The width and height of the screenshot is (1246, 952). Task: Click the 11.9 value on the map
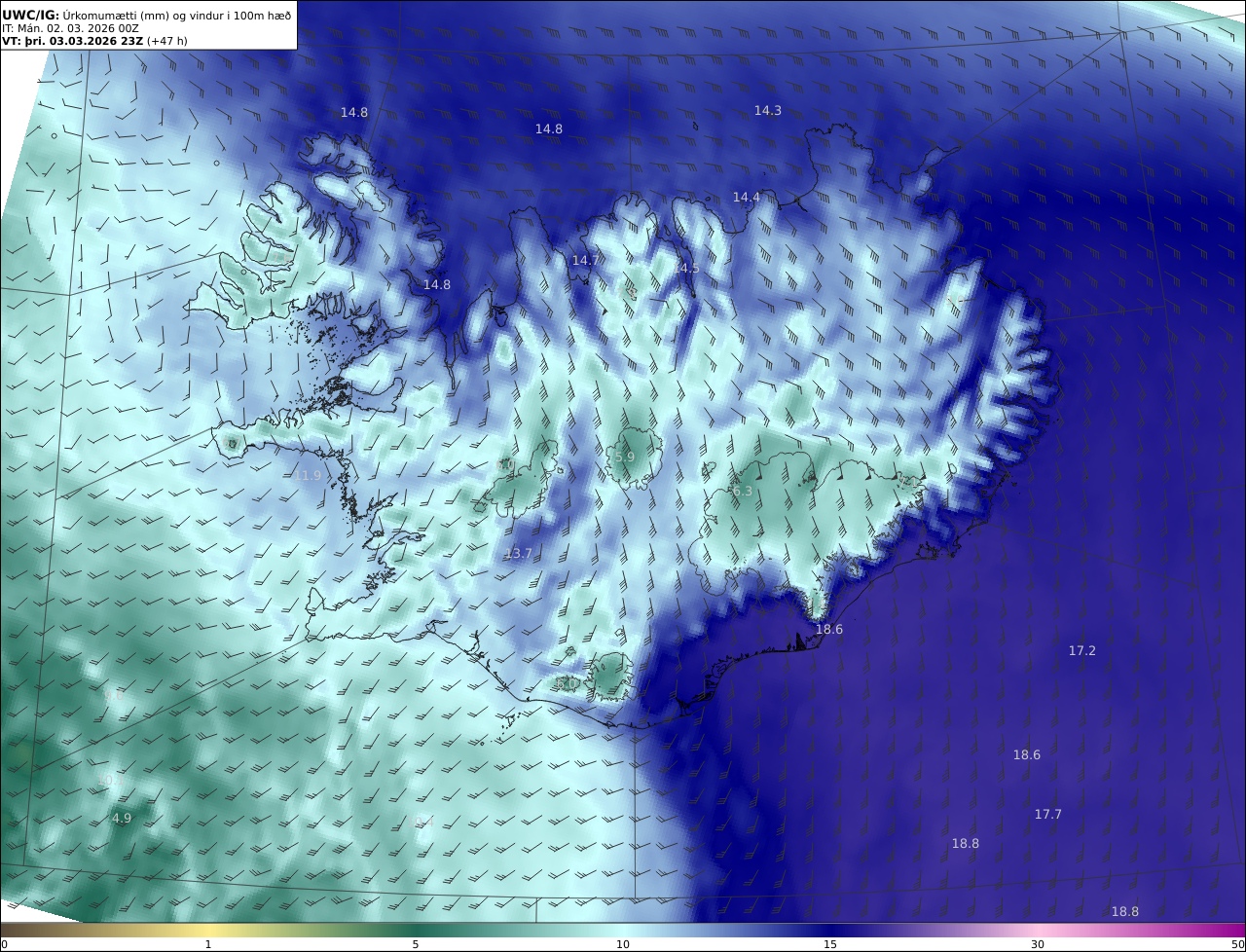point(307,476)
